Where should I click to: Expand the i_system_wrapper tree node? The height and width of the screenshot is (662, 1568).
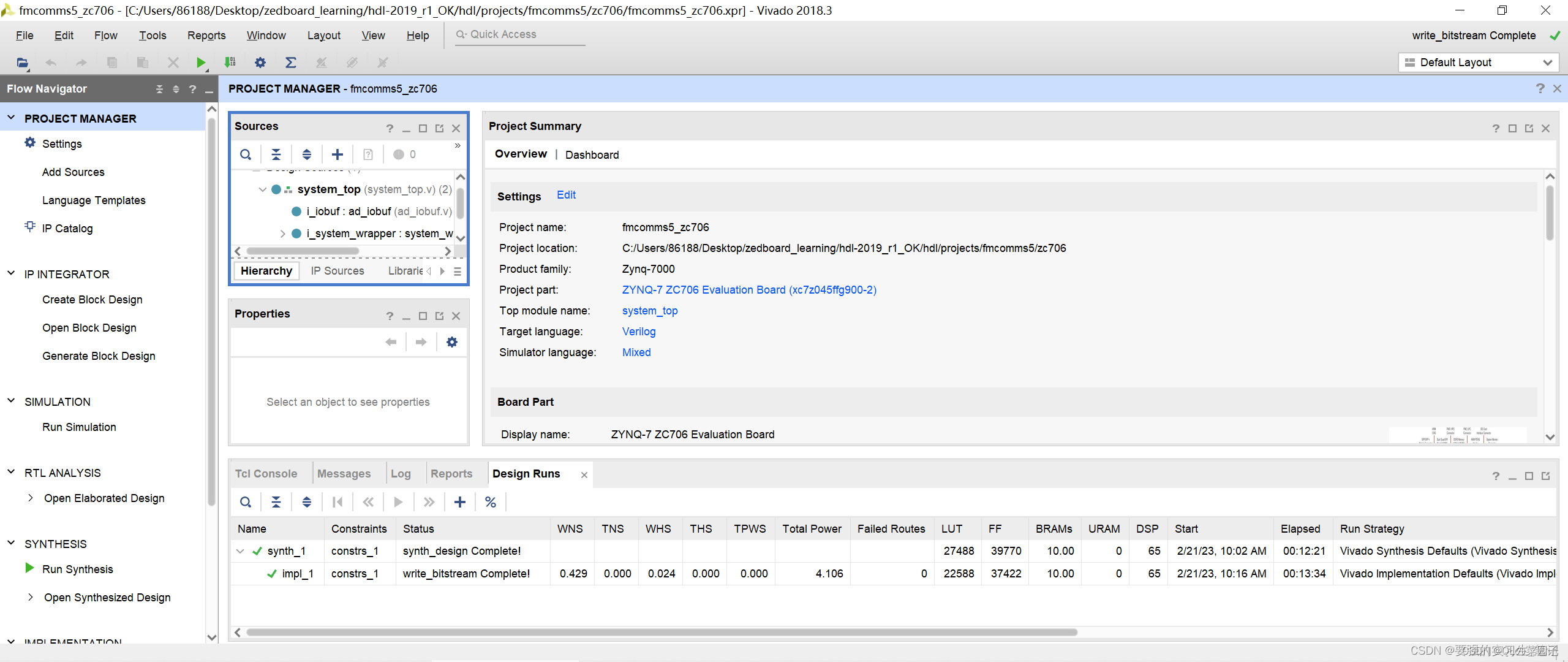[282, 234]
